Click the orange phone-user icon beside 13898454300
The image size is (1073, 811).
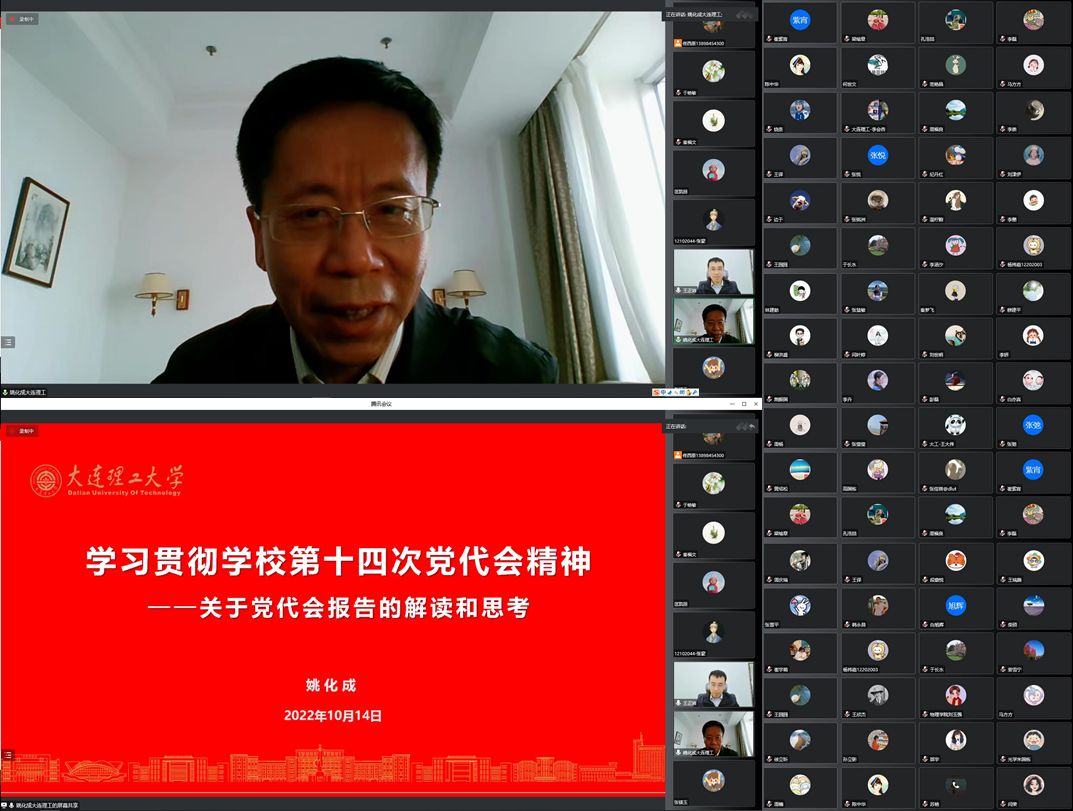678,43
